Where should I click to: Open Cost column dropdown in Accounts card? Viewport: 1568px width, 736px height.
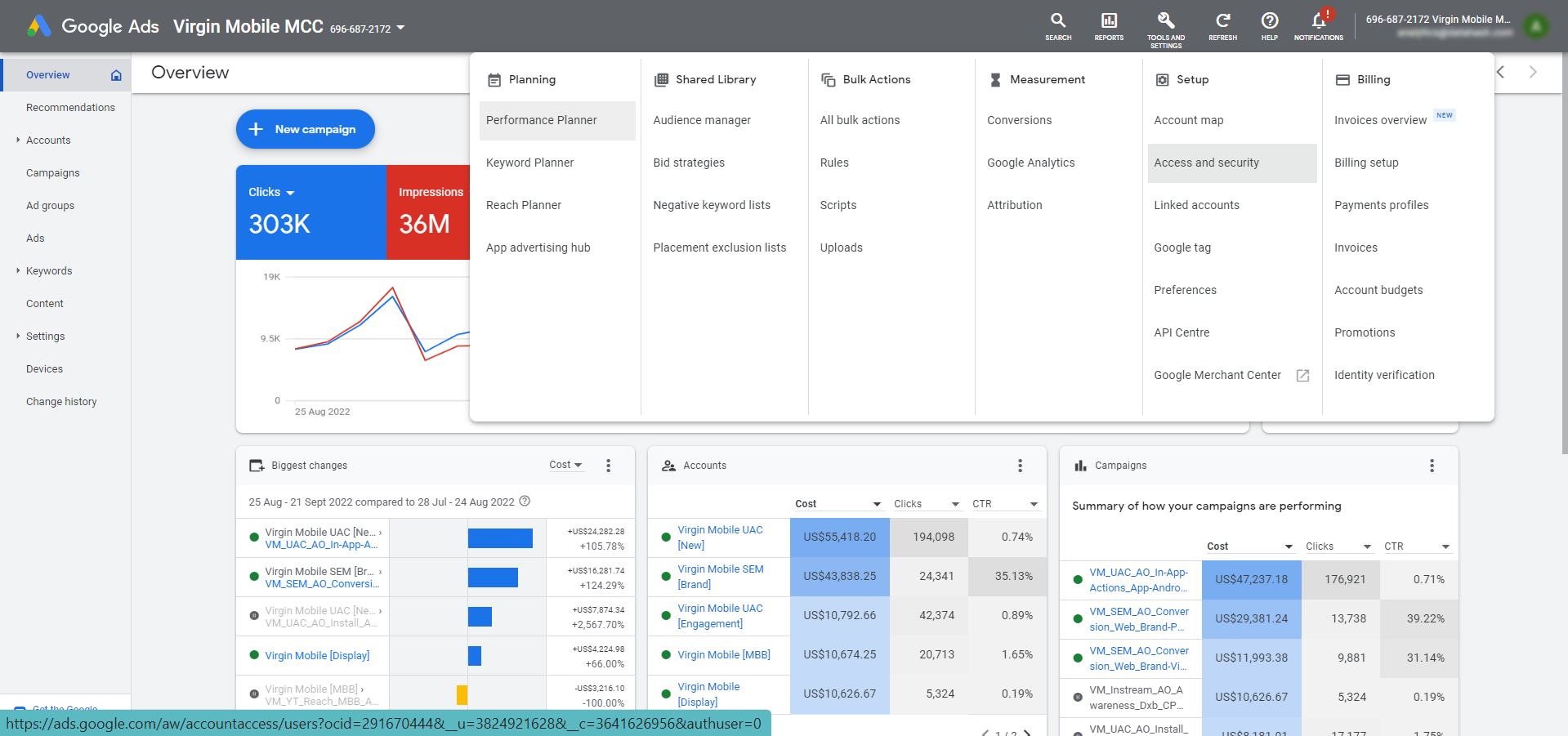(x=877, y=504)
